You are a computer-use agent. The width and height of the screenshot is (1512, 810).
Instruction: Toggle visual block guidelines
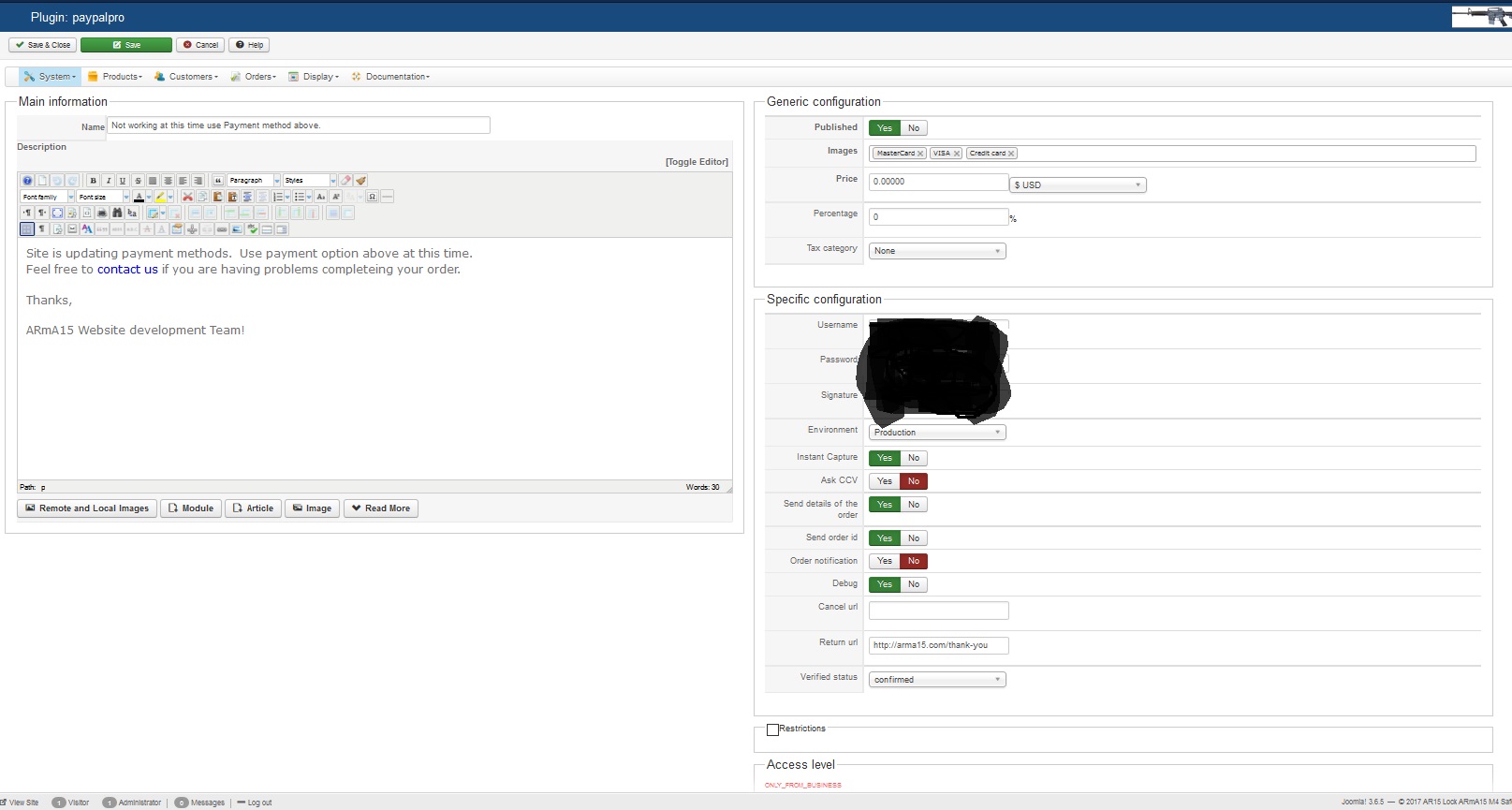pyautogui.click(x=27, y=228)
